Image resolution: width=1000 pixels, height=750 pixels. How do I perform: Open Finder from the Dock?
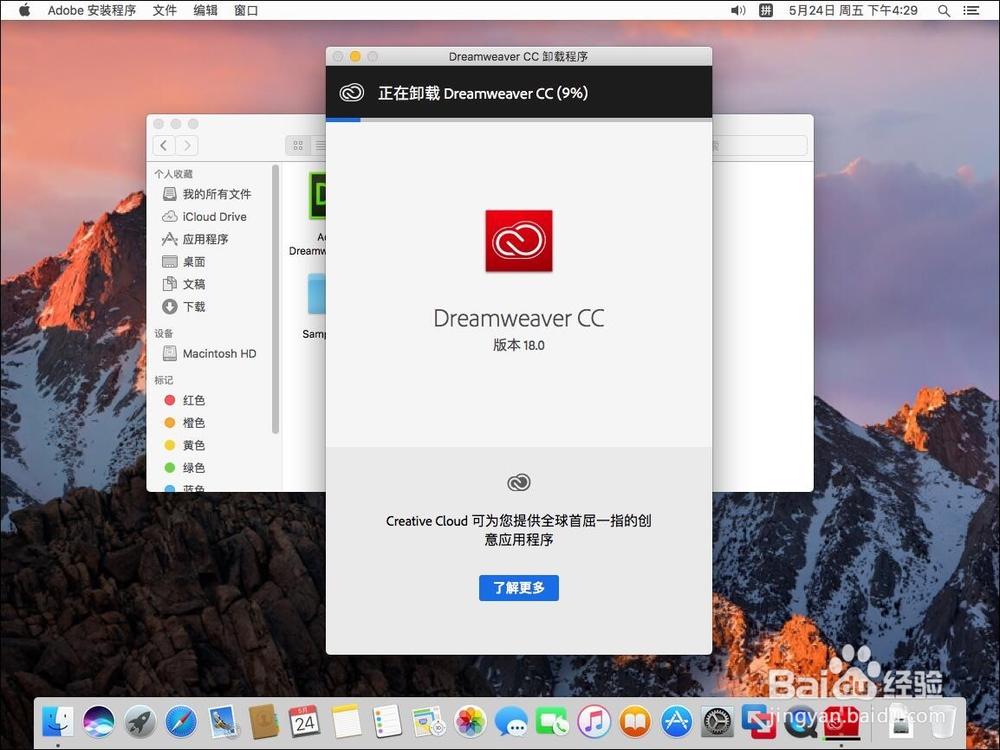click(x=58, y=722)
